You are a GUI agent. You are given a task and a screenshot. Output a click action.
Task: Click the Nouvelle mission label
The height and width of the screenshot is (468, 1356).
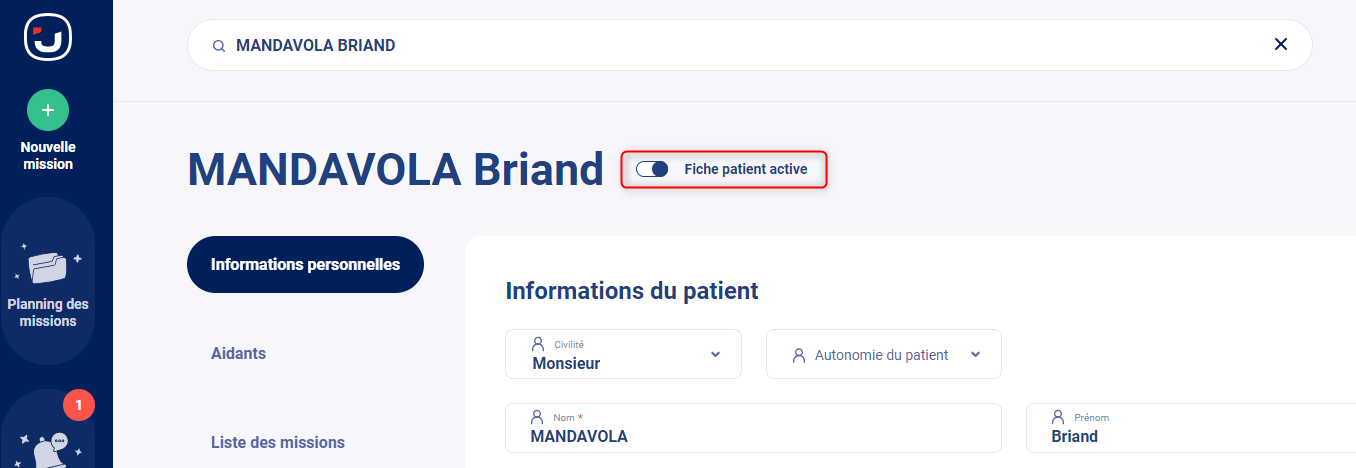tap(48, 156)
